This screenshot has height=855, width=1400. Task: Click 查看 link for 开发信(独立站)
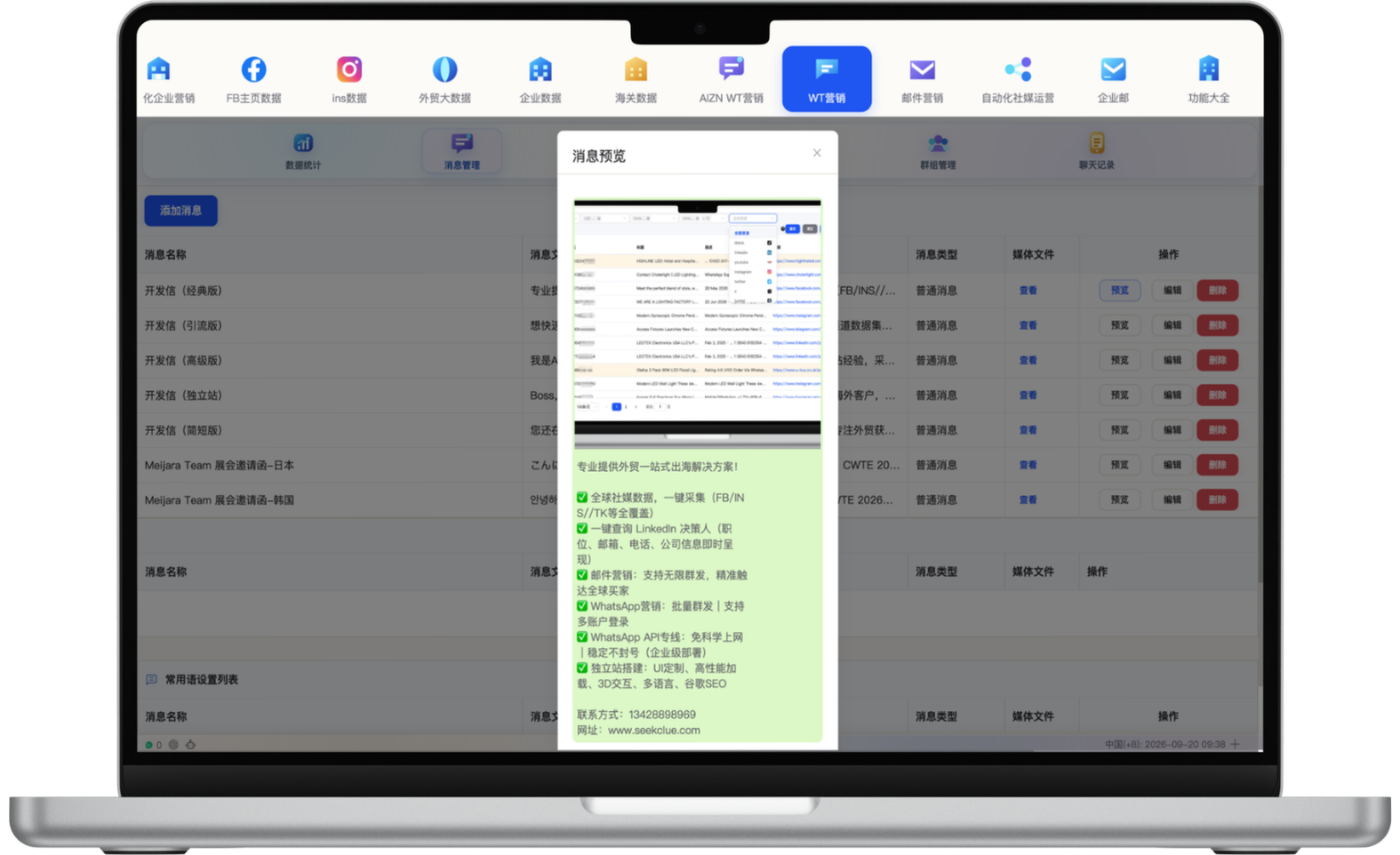pos(1028,396)
